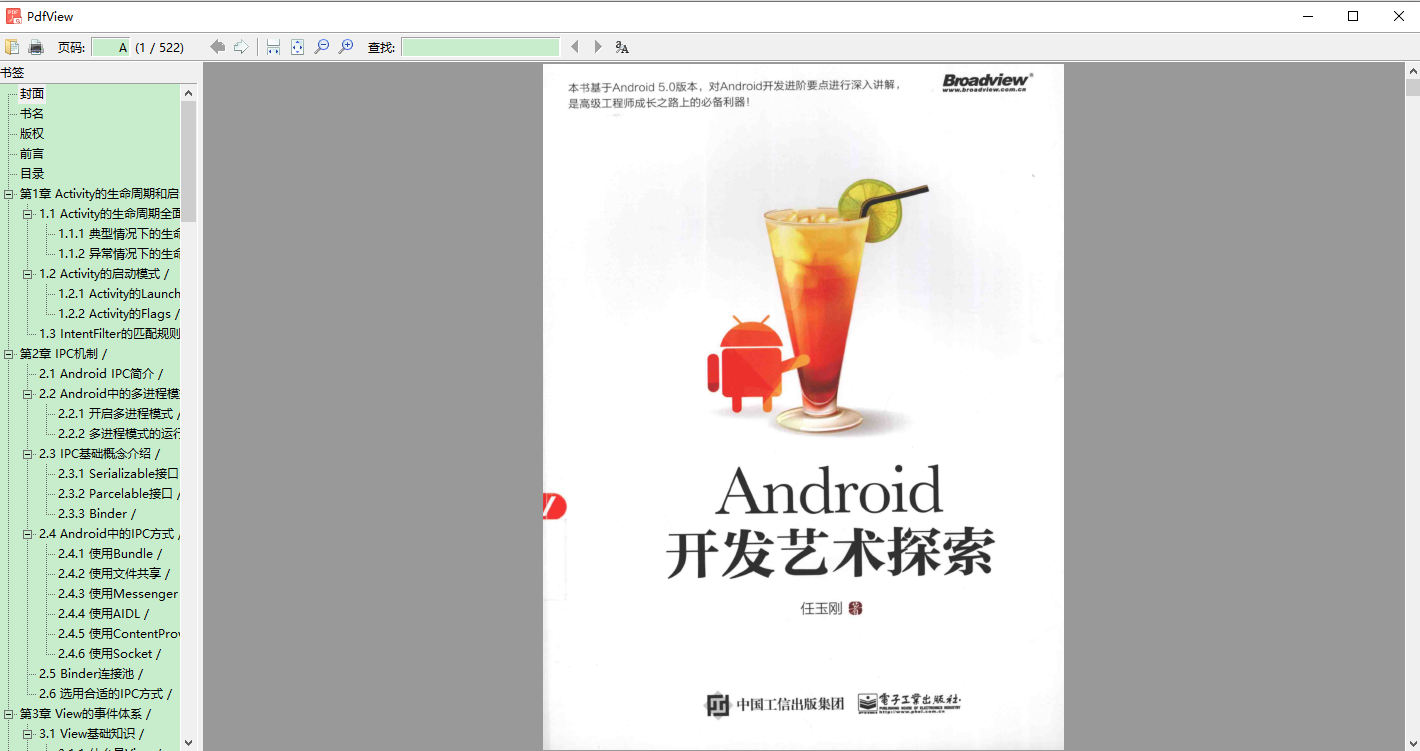Click the print icon in toolbar
Image resolution: width=1420 pixels, height=751 pixels.
coord(36,47)
